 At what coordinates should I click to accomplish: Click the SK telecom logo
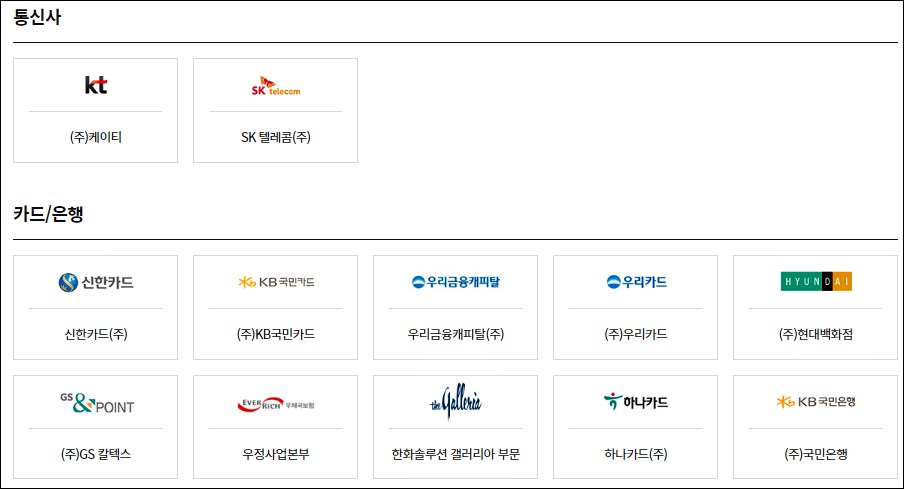[x=276, y=86]
